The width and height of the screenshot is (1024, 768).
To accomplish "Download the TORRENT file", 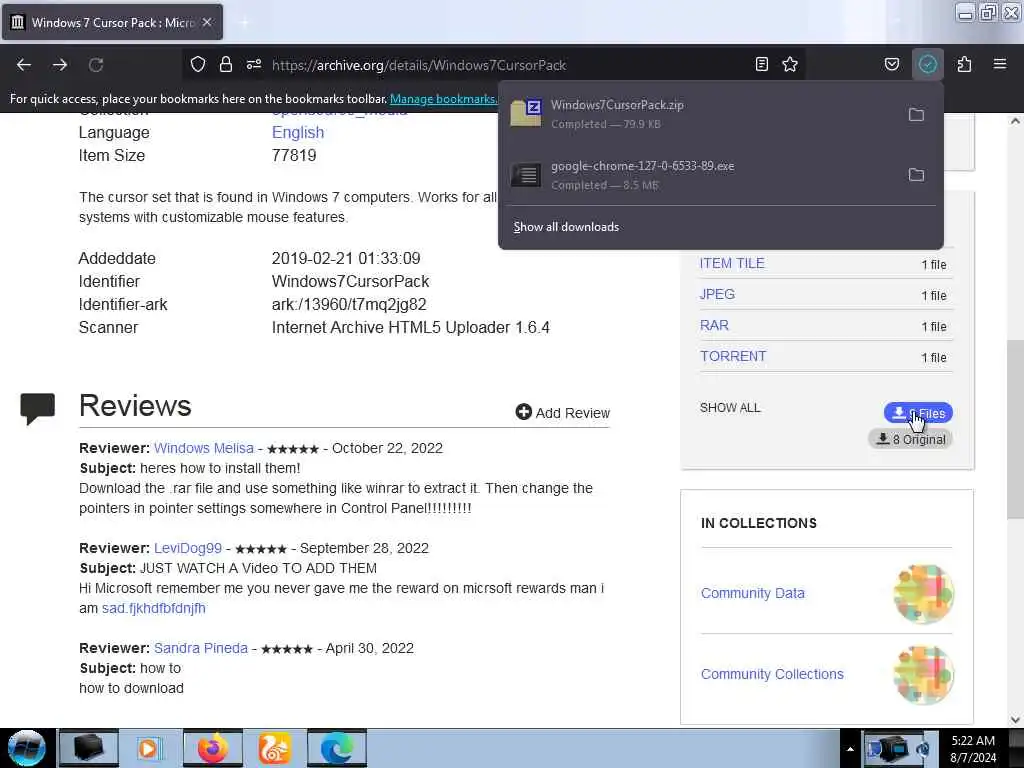I will click(x=733, y=356).
